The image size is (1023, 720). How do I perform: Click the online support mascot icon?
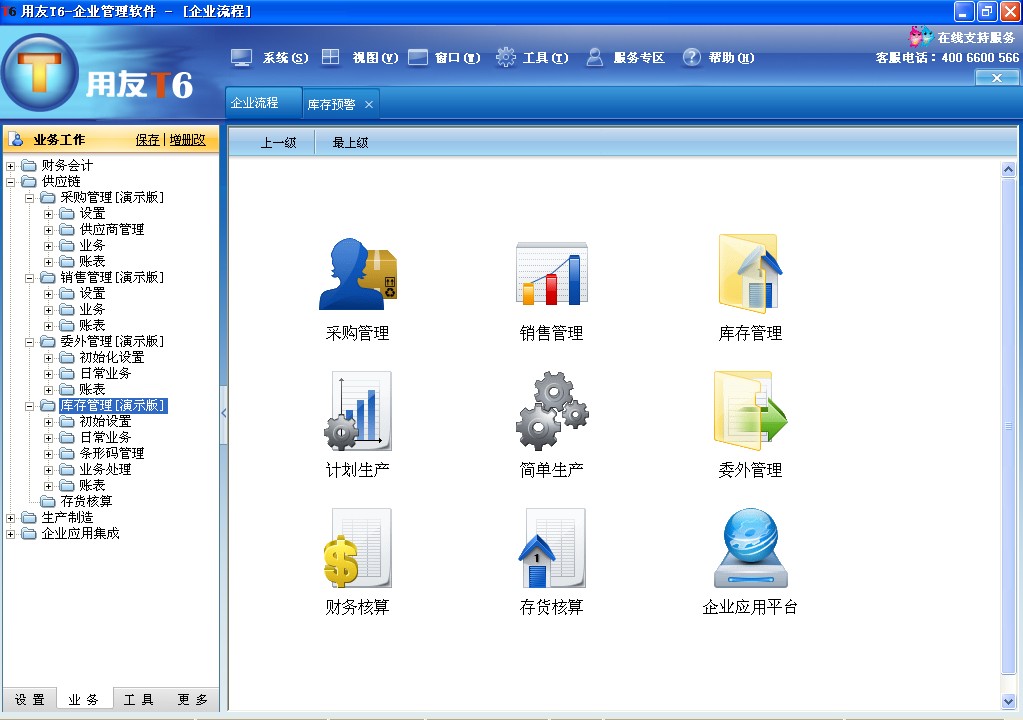coord(920,36)
